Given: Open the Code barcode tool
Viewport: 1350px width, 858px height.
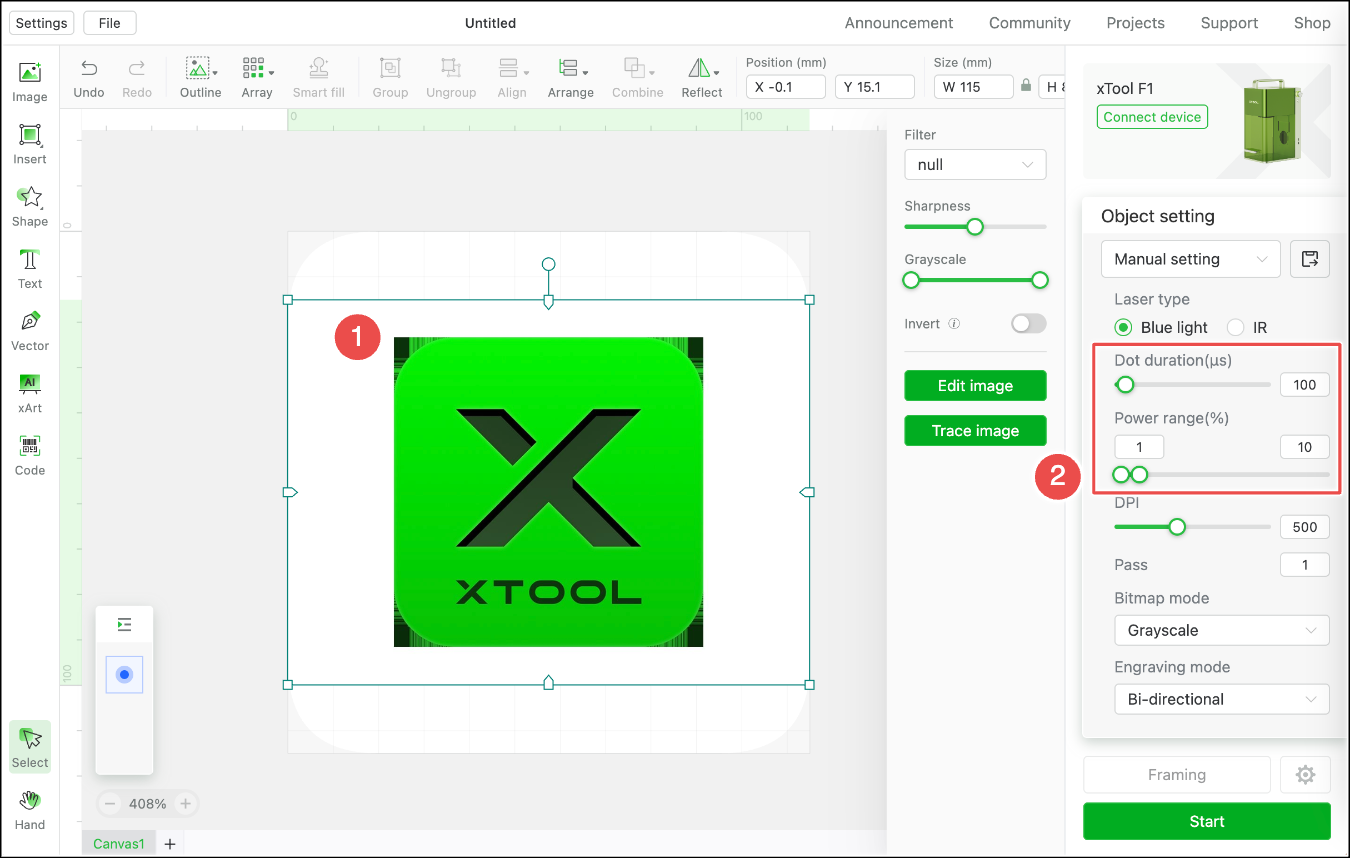Looking at the screenshot, I should [x=30, y=455].
